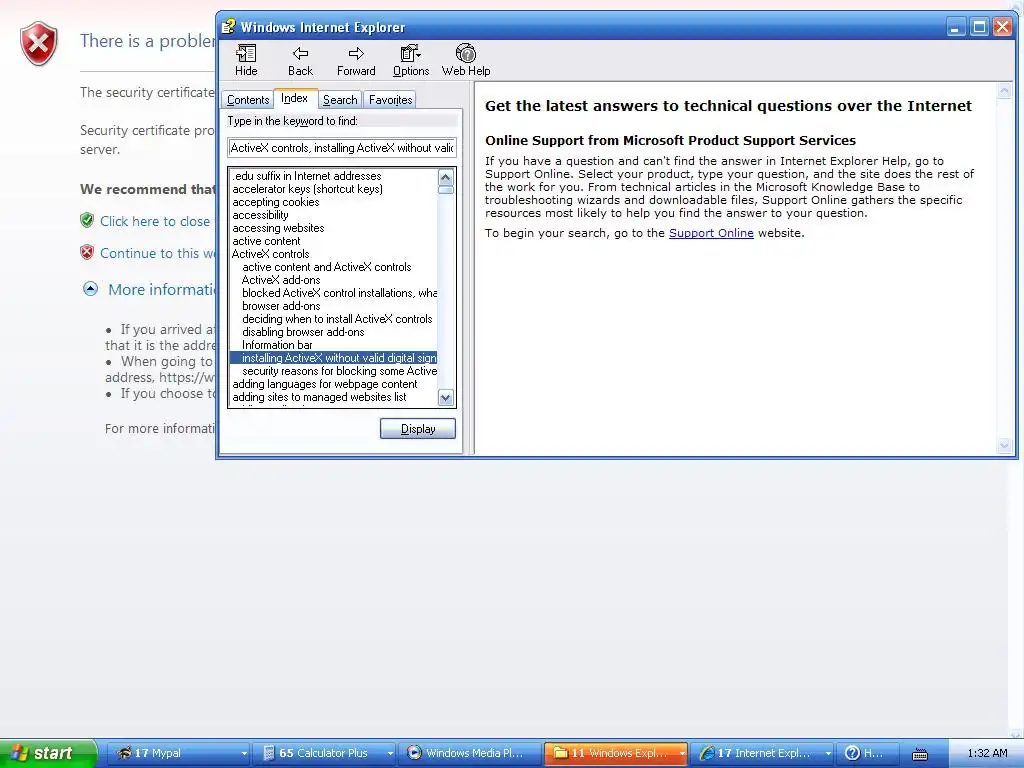Viewport: 1024px width, 768px height.
Task: Click the system tray clock
Action: [x=987, y=753]
